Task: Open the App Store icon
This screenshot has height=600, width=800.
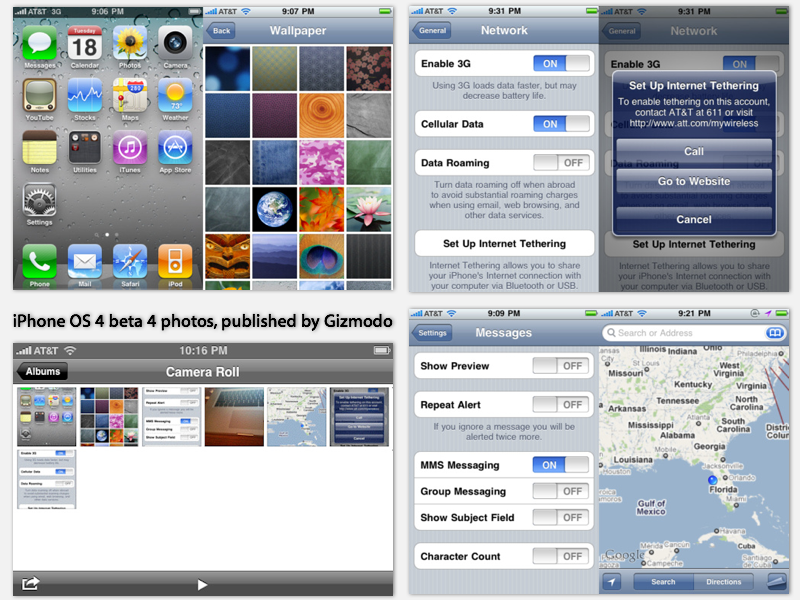Action: click(x=175, y=147)
